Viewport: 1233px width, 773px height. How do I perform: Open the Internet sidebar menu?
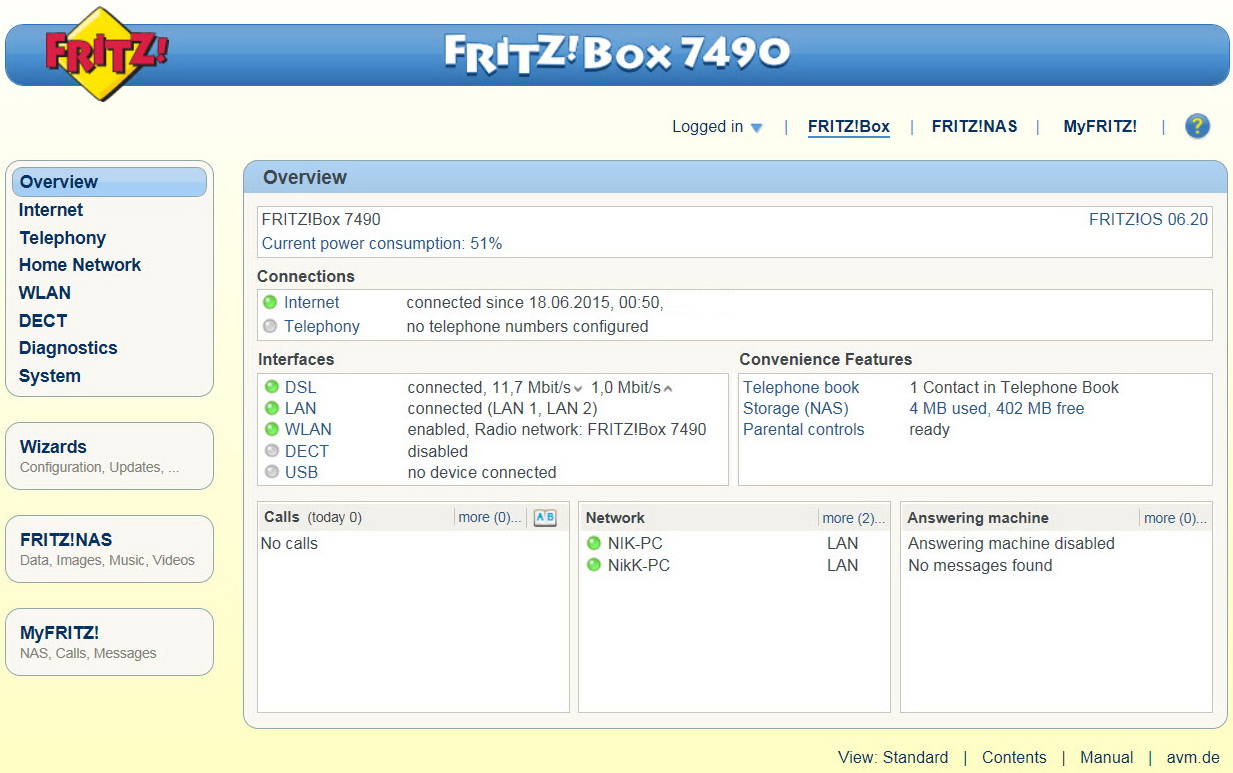point(51,210)
